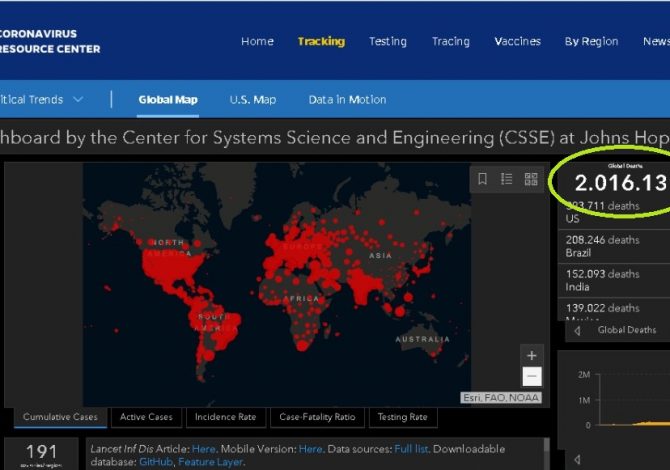
Task: Click the 2.016.13 global deaths total
Action: (x=620, y=183)
